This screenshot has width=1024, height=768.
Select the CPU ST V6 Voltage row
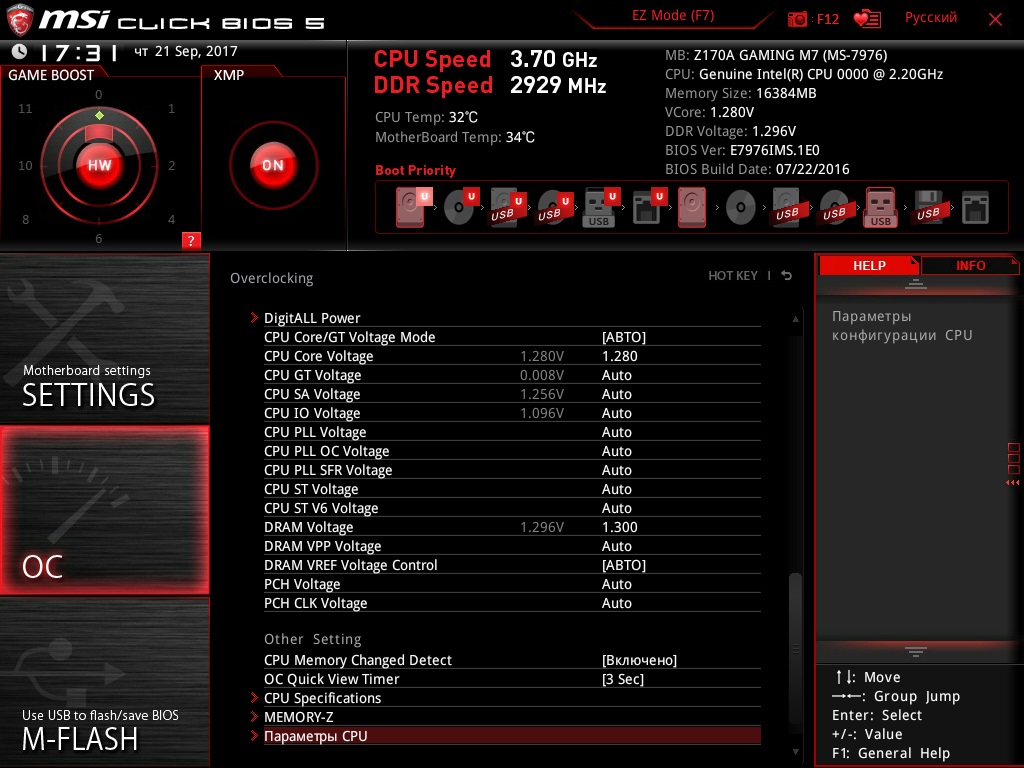tap(512, 508)
